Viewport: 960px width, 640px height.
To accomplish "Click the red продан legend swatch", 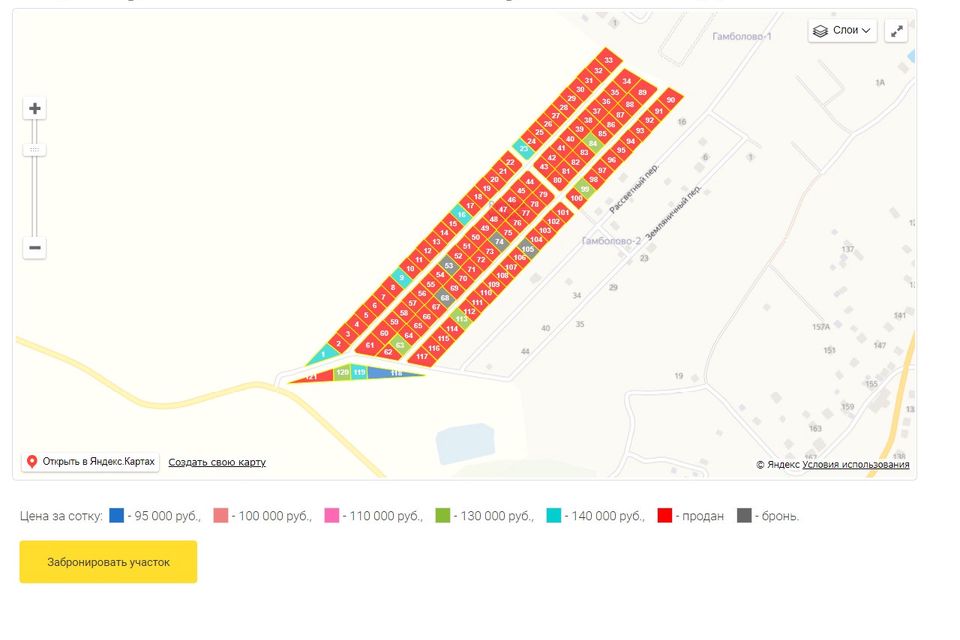I will point(664,516).
